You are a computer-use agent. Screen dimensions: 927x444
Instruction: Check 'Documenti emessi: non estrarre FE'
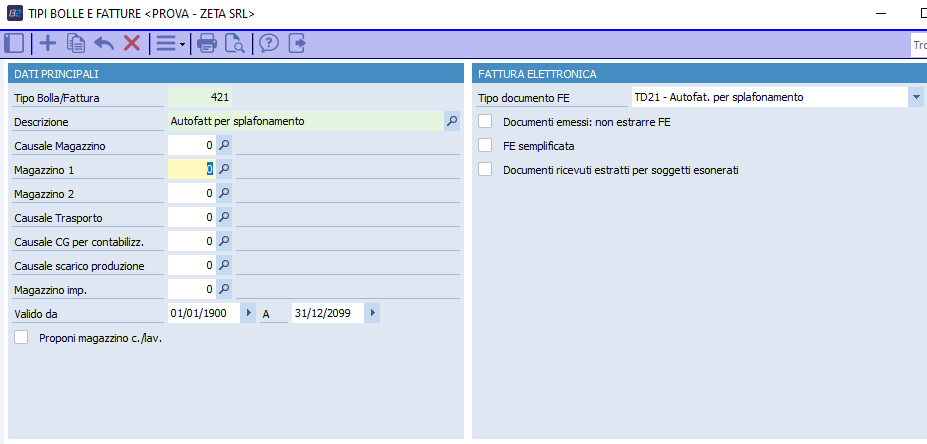pos(486,122)
